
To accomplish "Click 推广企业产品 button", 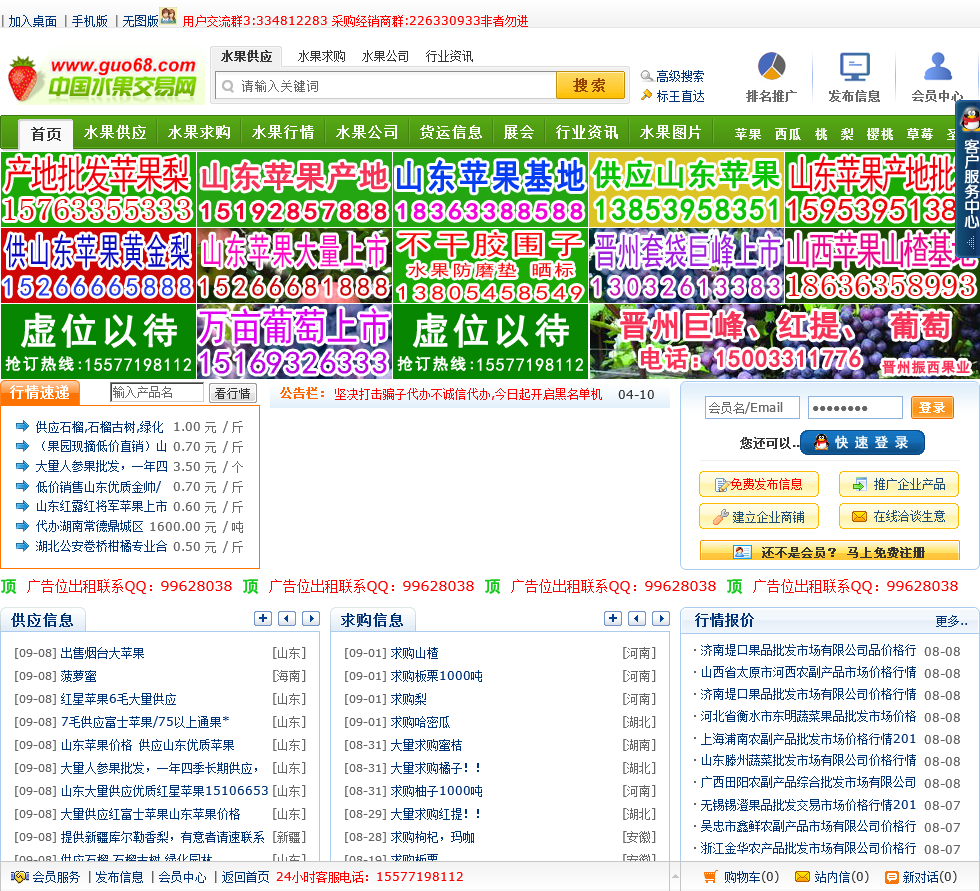I will pos(899,484).
